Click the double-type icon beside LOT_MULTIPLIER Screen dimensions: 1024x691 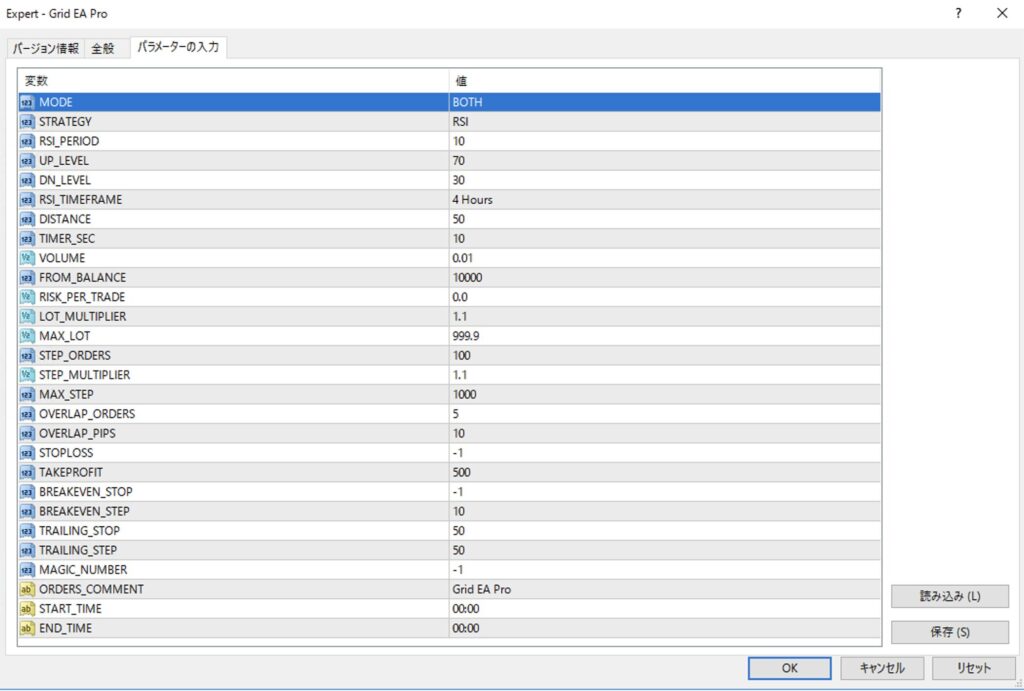(27, 317)
